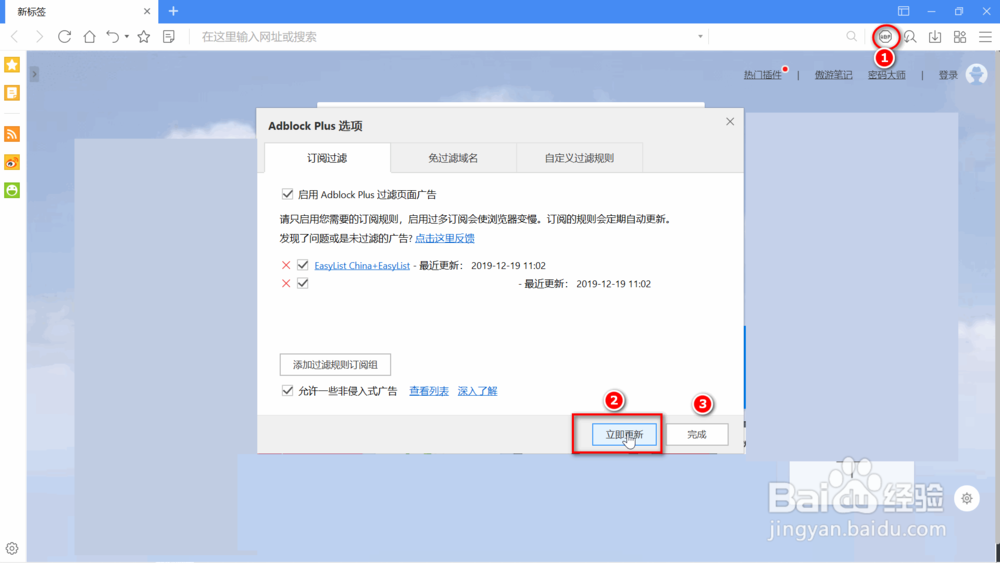1000x563 pixels.
Task: Open the reader mode note icon
Action: point(169,36)
